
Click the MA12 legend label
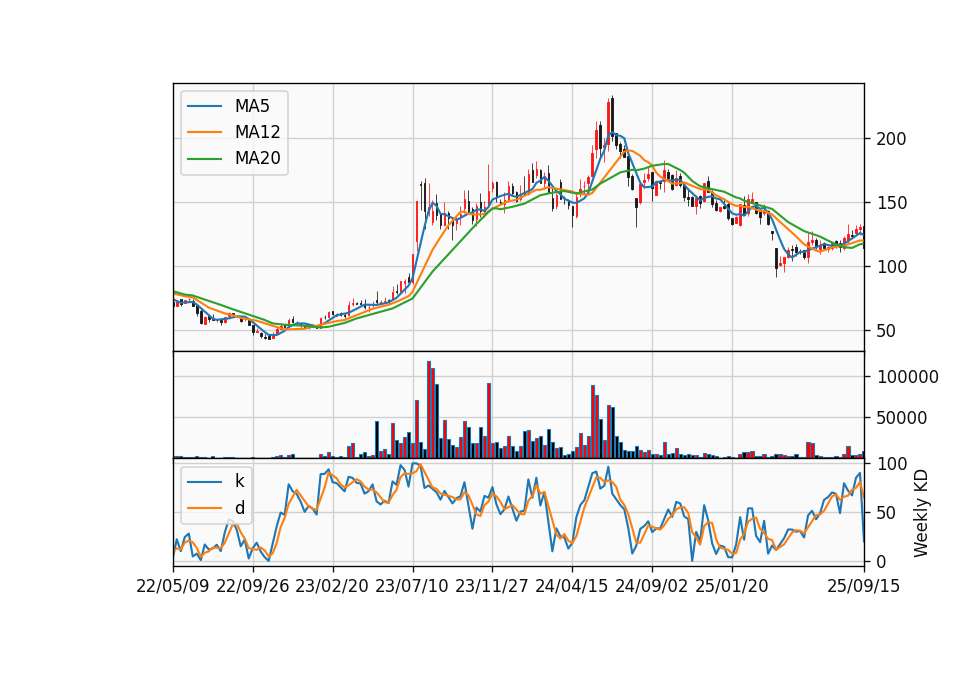257,132
